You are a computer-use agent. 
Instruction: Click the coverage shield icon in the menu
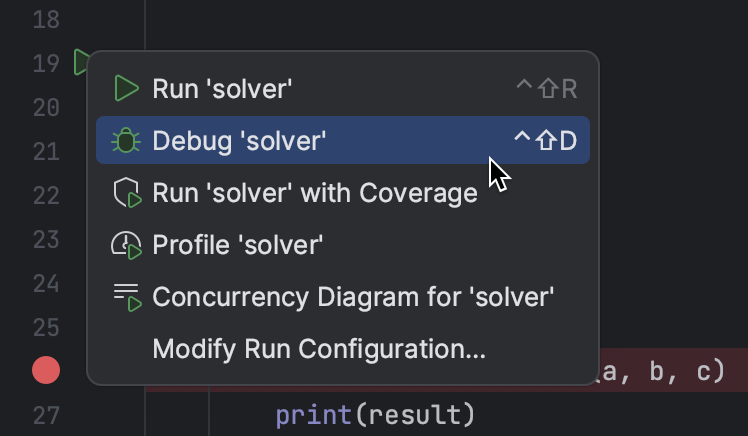[x=126, y=193]
